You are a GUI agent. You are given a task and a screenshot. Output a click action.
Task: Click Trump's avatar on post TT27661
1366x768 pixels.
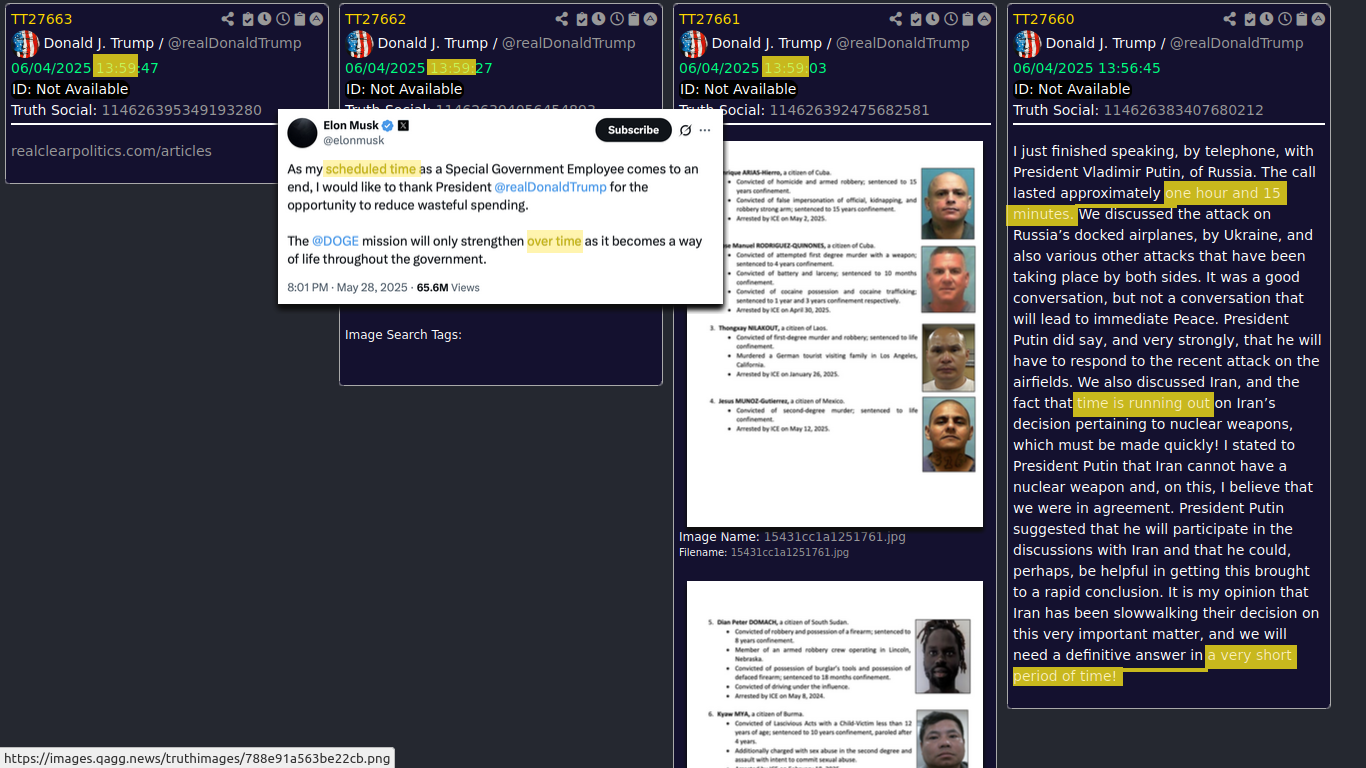693,43
